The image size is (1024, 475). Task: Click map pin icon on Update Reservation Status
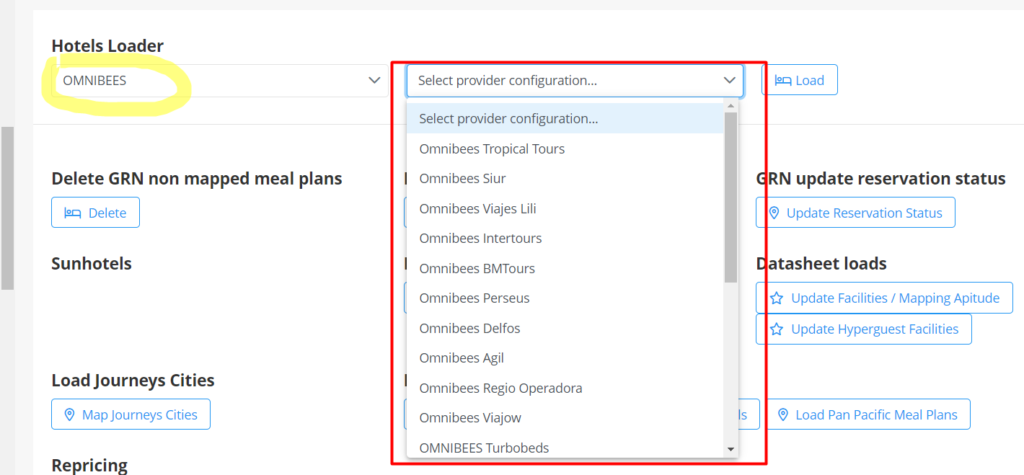click(x=774, y=213)
